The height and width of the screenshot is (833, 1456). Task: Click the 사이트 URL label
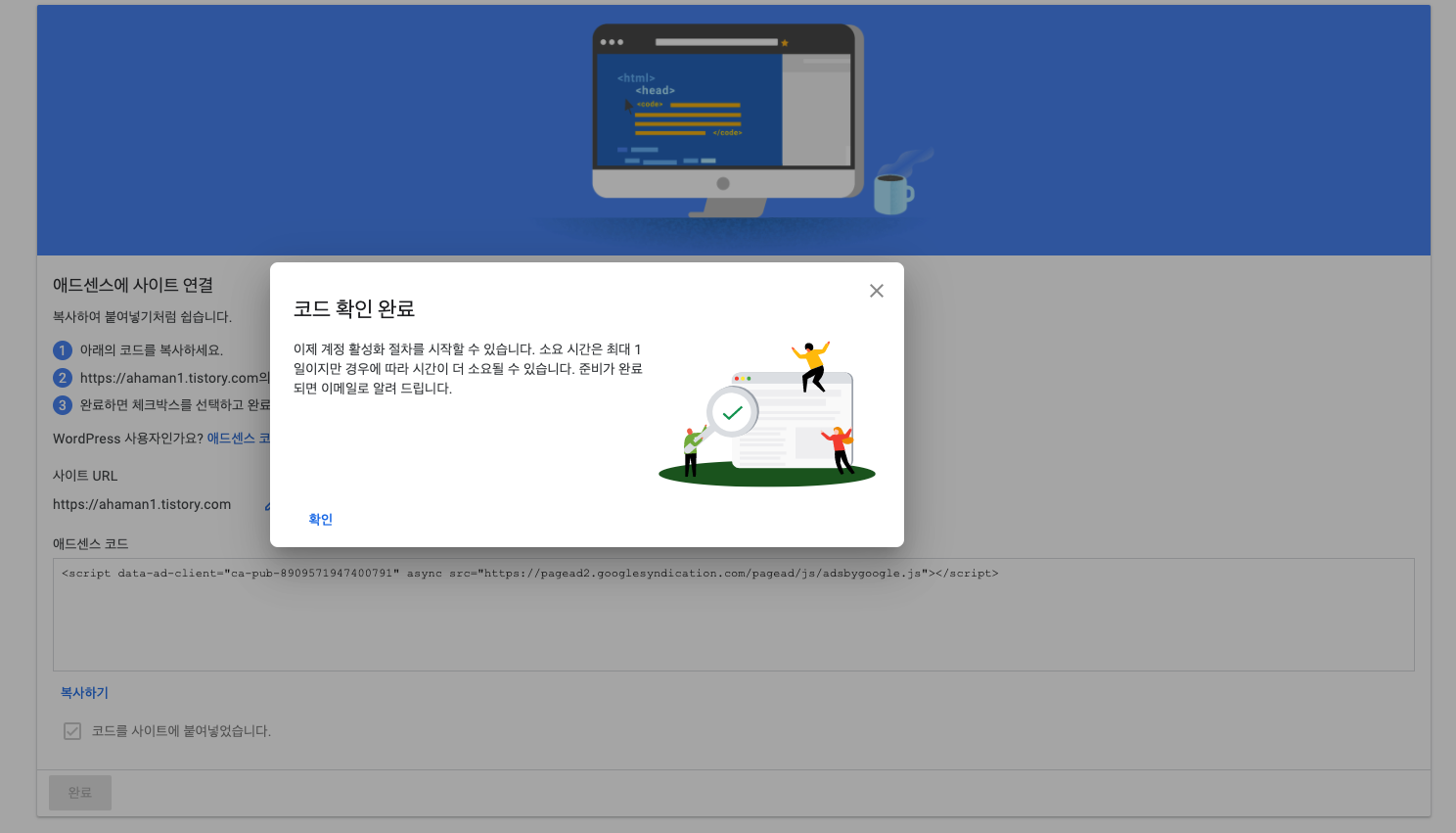coord(85,476)
